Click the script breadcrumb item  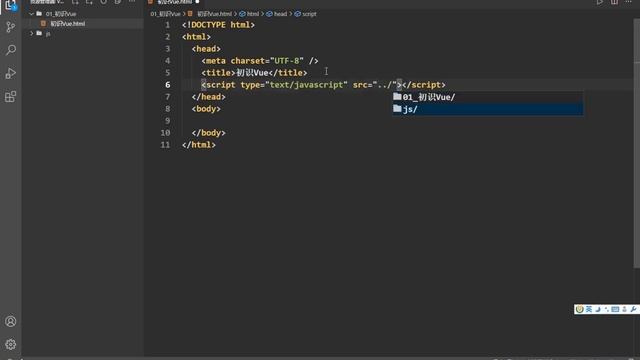(x=306, y=14)
